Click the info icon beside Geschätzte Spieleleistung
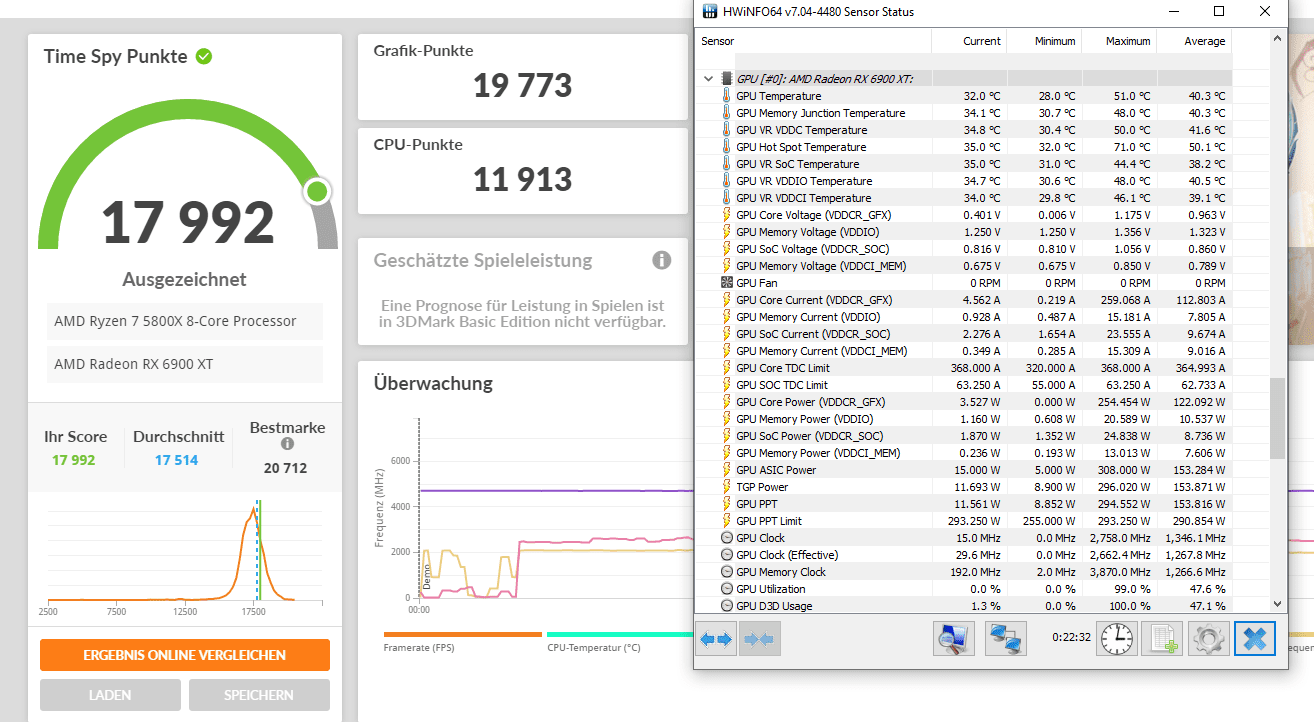The width and height of the screenshot is (1314, 722). (661, 260)
